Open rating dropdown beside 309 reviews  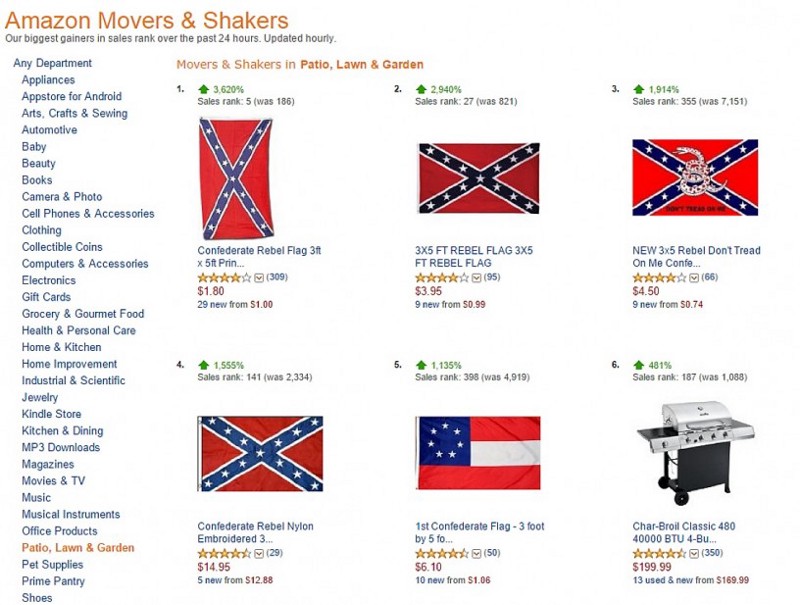[x=259, y=277]
